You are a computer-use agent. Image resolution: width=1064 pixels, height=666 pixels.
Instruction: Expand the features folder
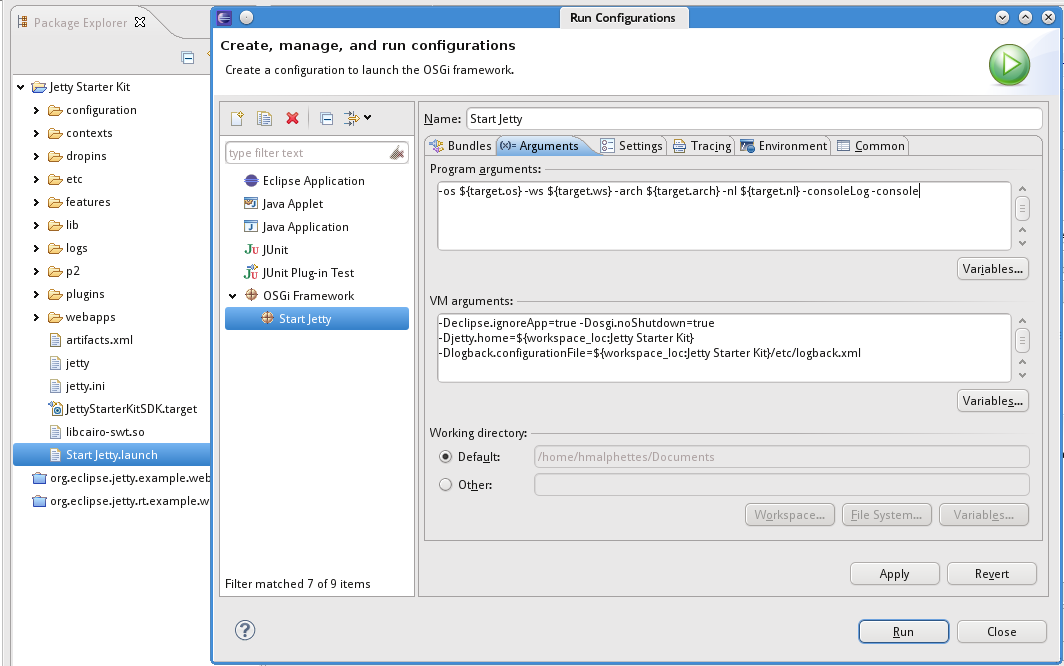click(37, 202)
